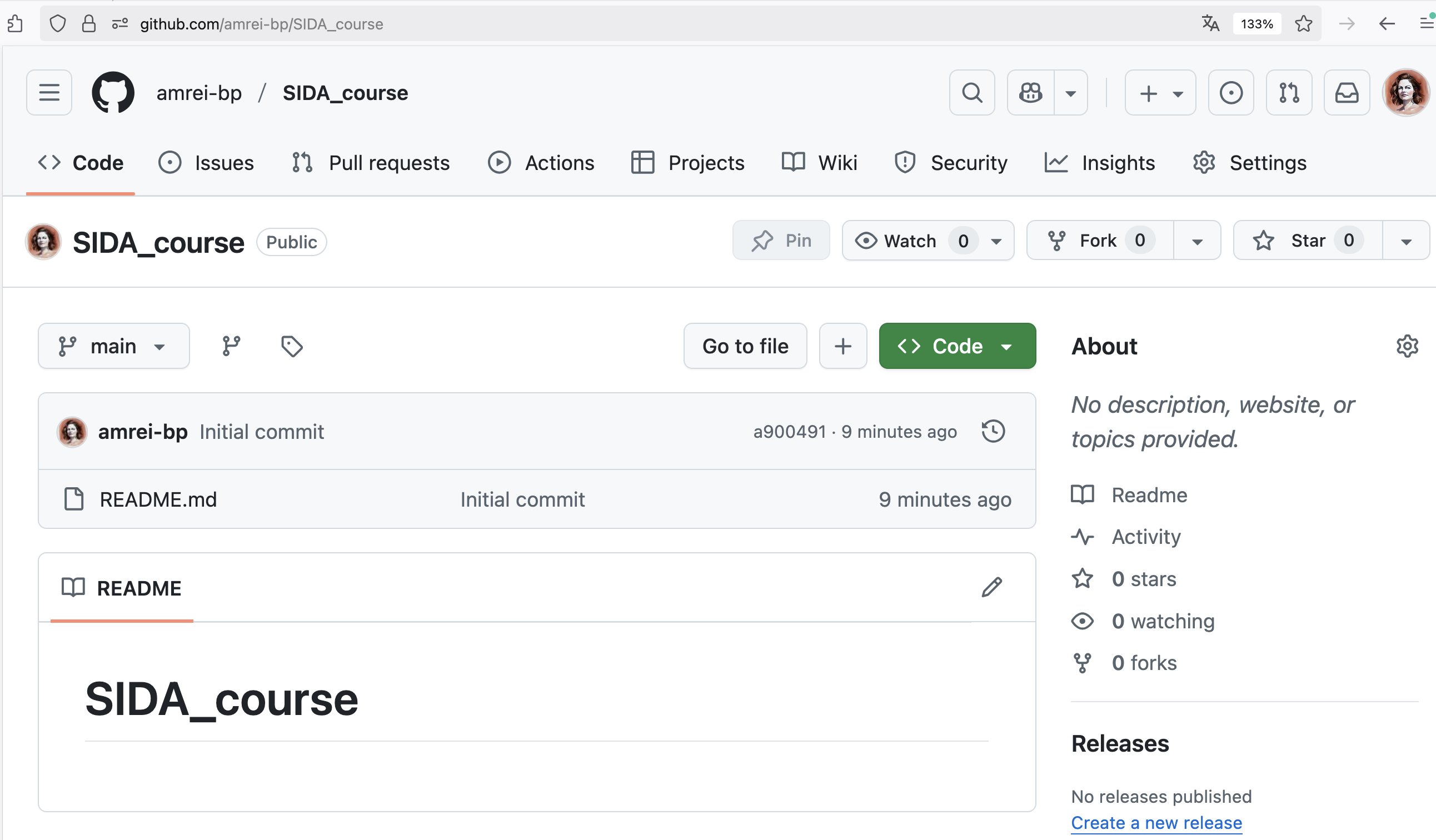Open the GitHub search icon
The height and width of the screenshot is (840, 1436).
[x=971, y=93]
